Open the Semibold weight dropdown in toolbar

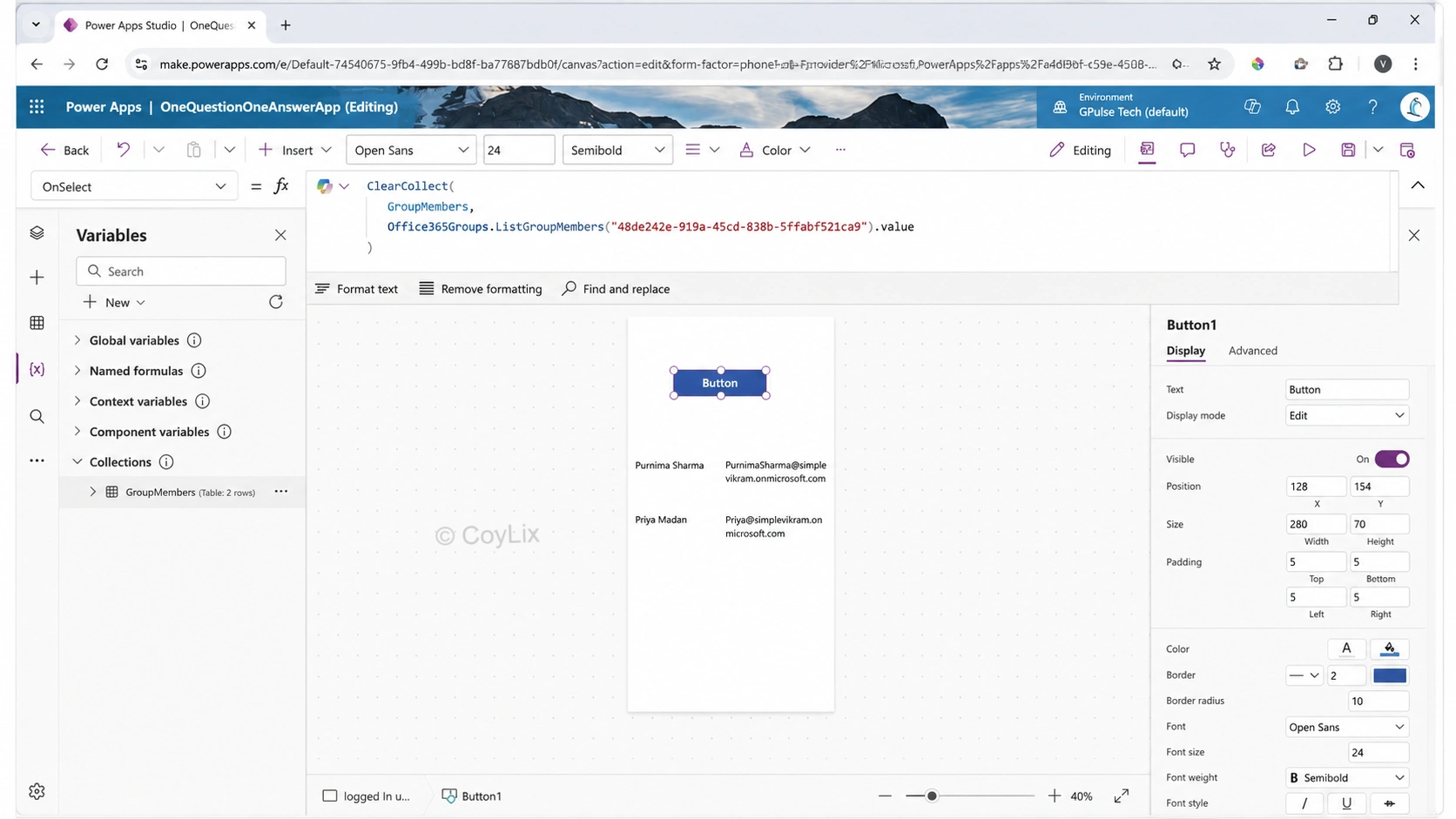coord(617,150)
